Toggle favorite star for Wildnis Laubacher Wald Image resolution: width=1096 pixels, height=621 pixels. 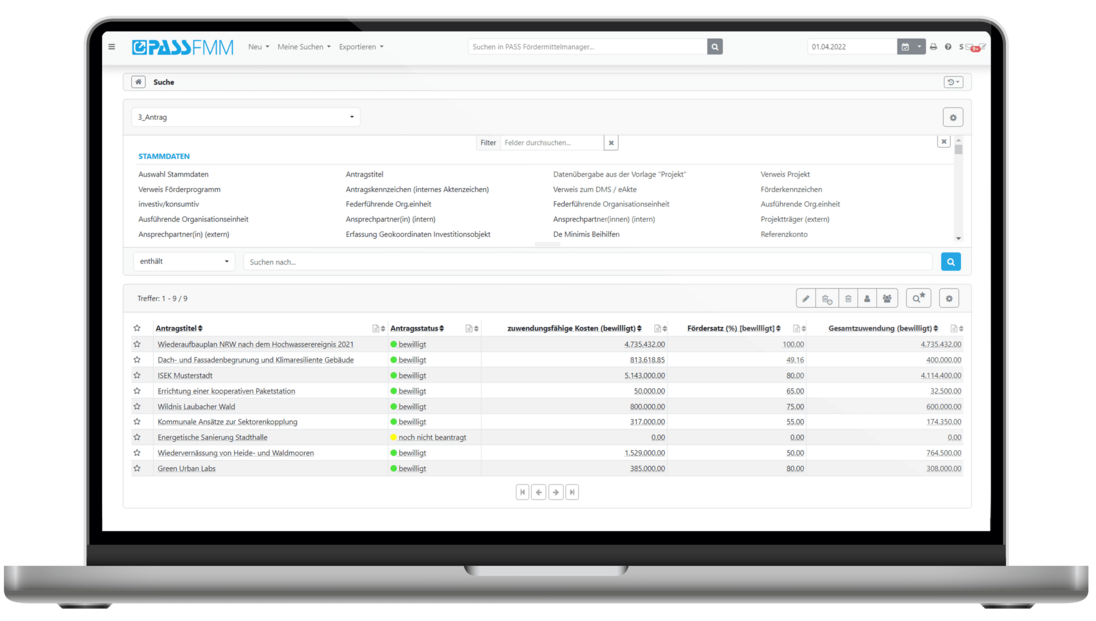click(137, 406)
